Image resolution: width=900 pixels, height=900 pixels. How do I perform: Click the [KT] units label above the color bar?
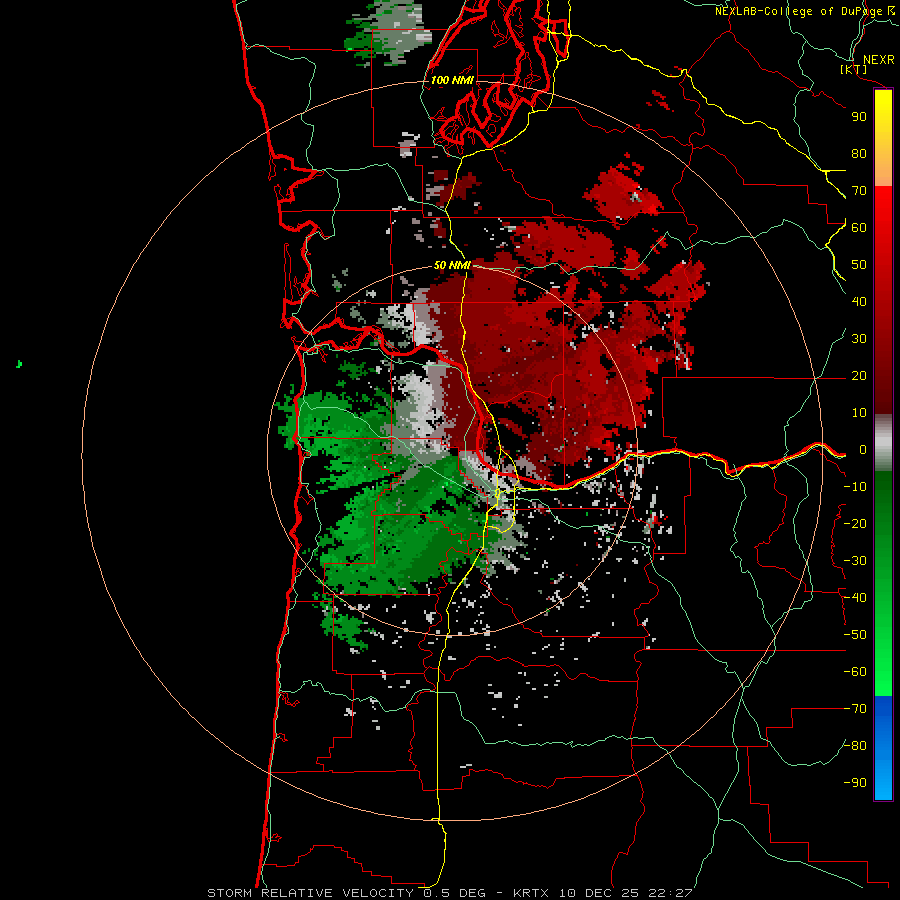click(x=854, y=69)
